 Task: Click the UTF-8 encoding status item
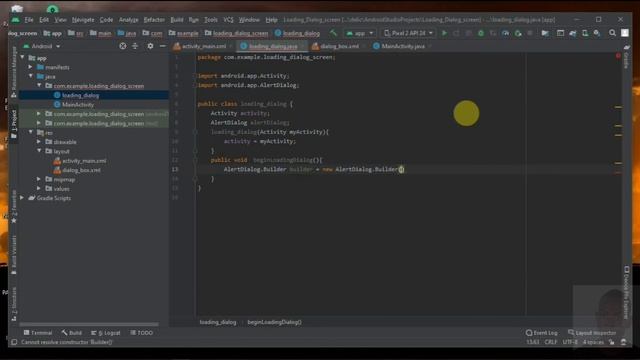(x=570, y=342)
